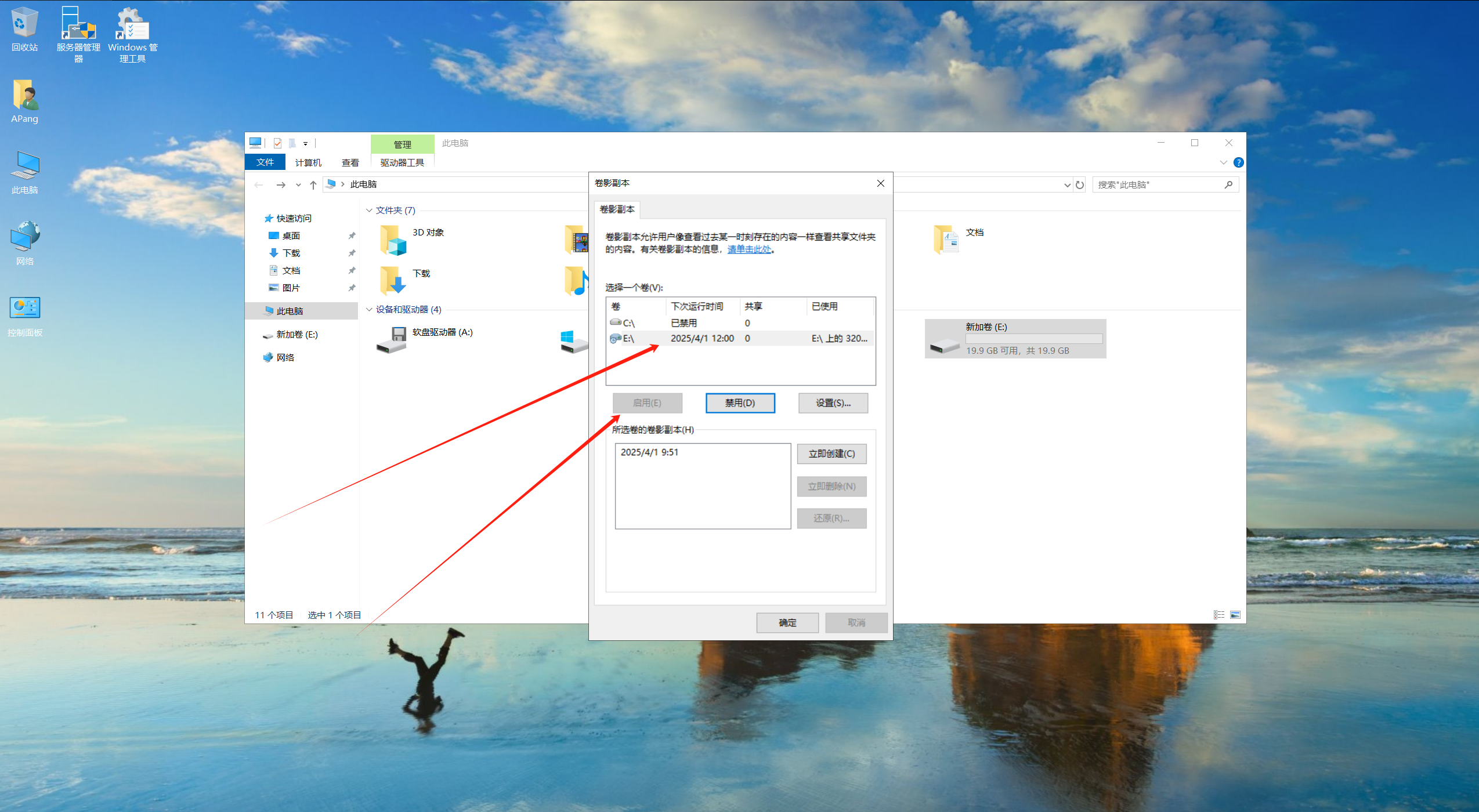This screenshot has width=1479, height=812.
Task: Click the properties icon in quick access toolbar
Action: (x=278, y=143)
